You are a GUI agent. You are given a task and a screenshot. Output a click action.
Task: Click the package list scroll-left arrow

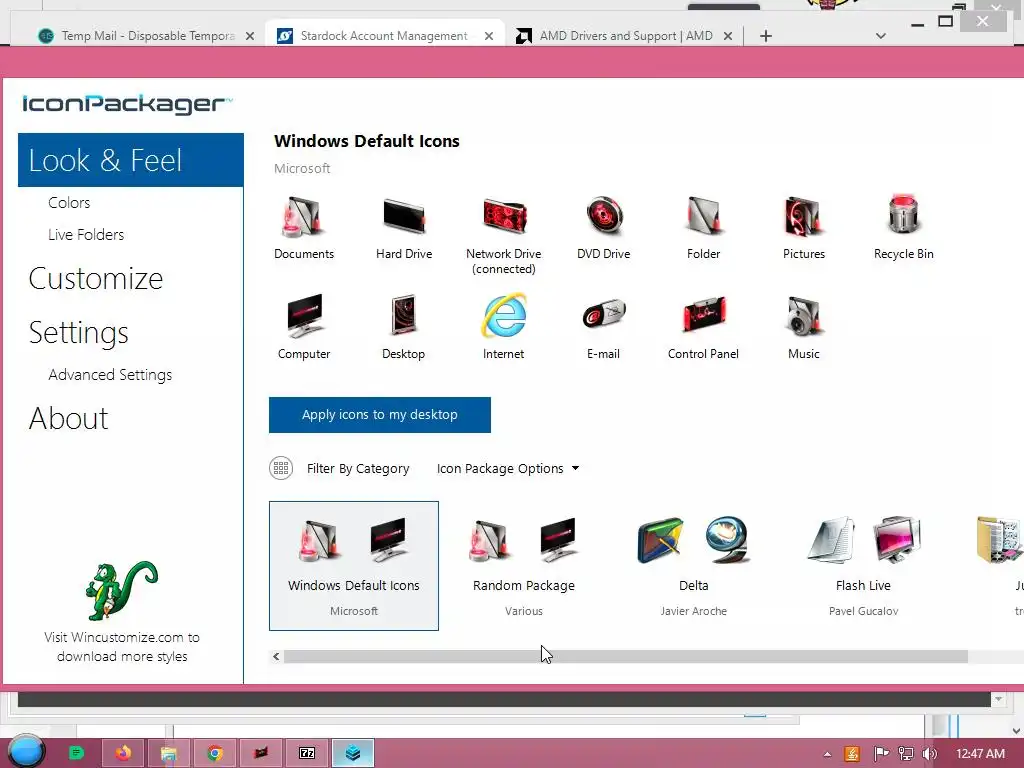point(276,656)
